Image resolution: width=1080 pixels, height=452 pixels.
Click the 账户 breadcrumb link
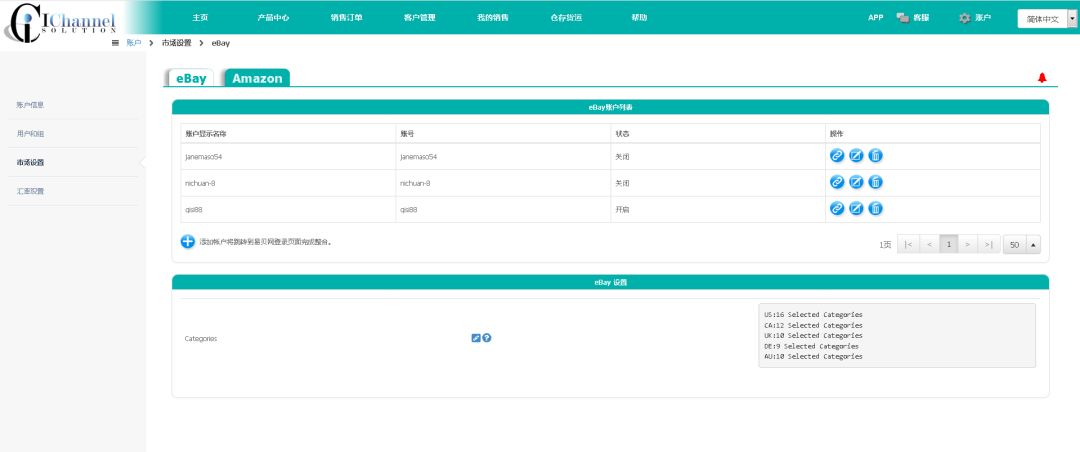134,43
